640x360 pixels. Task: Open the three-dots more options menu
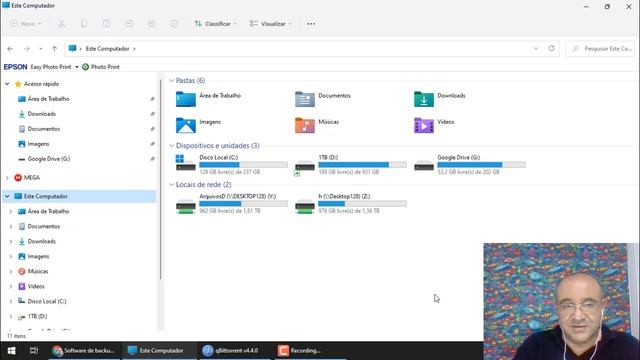pos(311,24)
